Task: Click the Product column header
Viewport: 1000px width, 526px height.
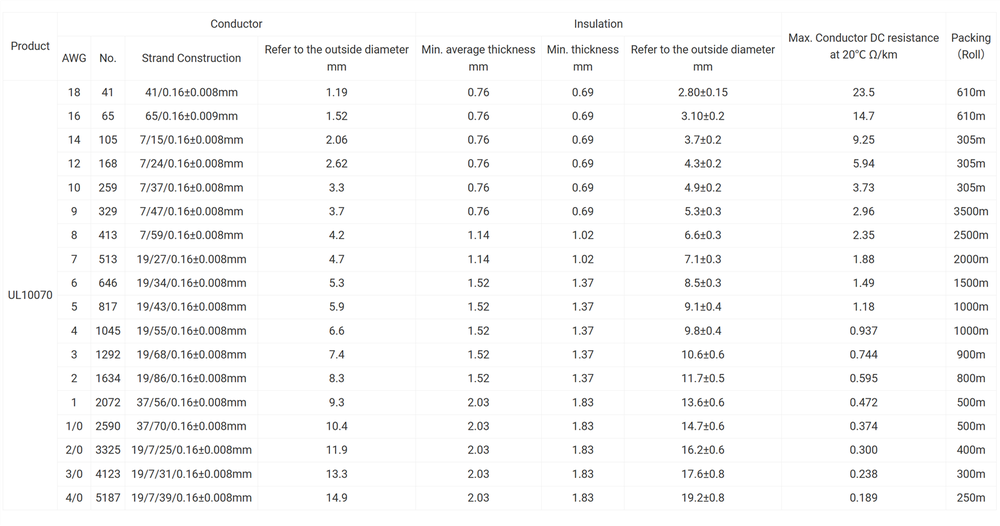Action: [x=30, y=46]
